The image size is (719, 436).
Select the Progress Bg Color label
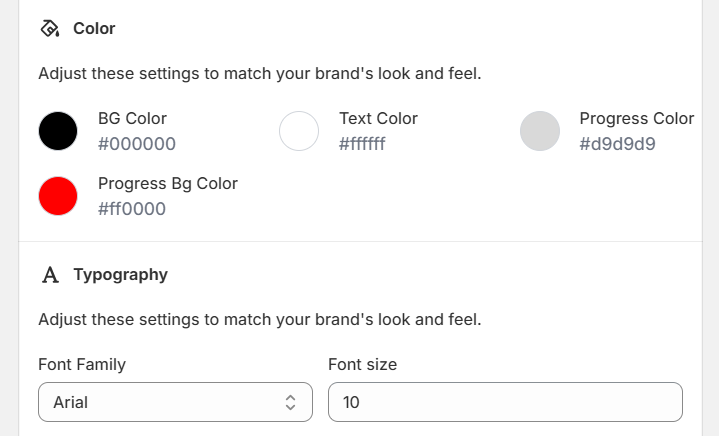tap(168, 183)
